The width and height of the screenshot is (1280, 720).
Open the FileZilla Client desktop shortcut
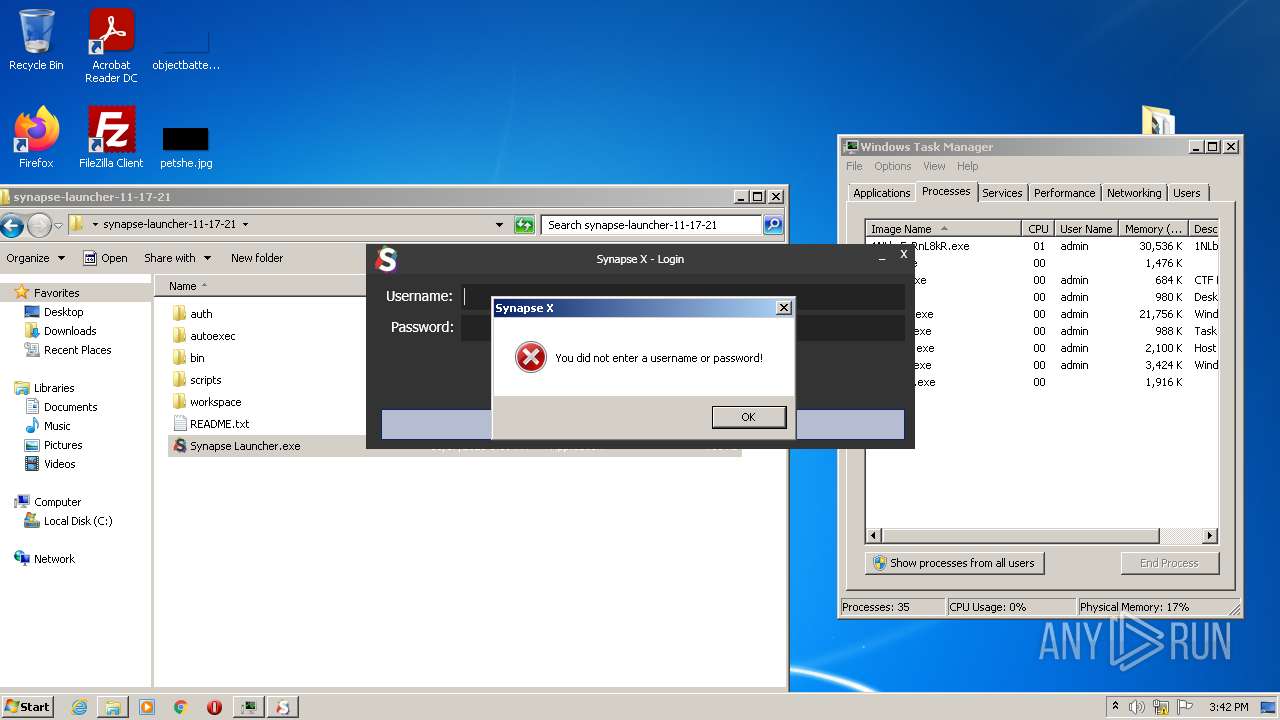(111, 137)
